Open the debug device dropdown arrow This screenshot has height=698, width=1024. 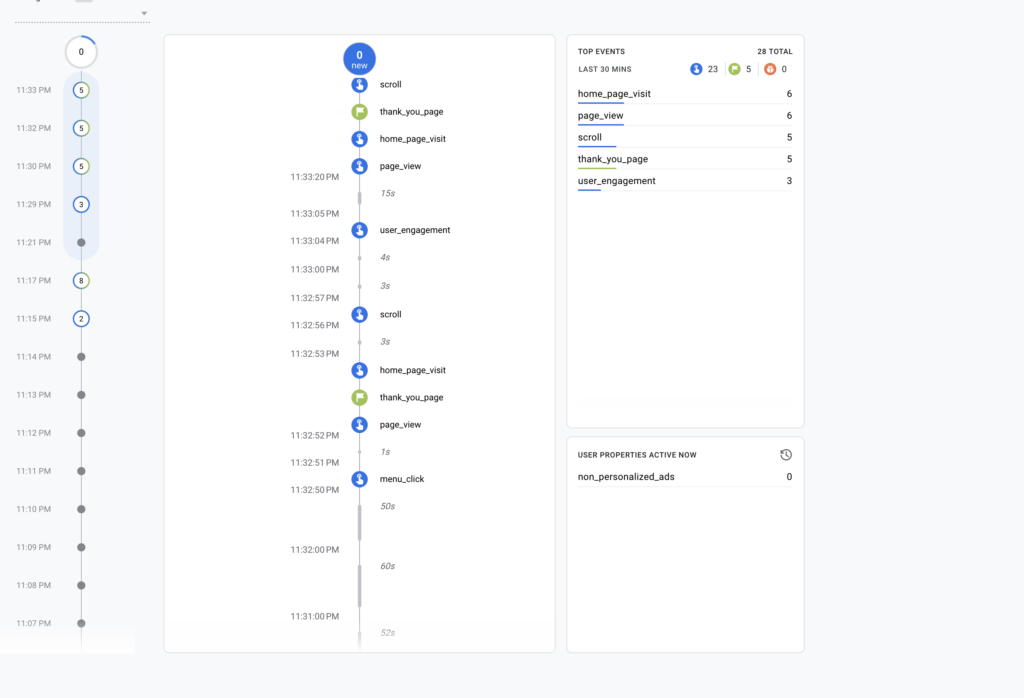(x=144, y=14)
